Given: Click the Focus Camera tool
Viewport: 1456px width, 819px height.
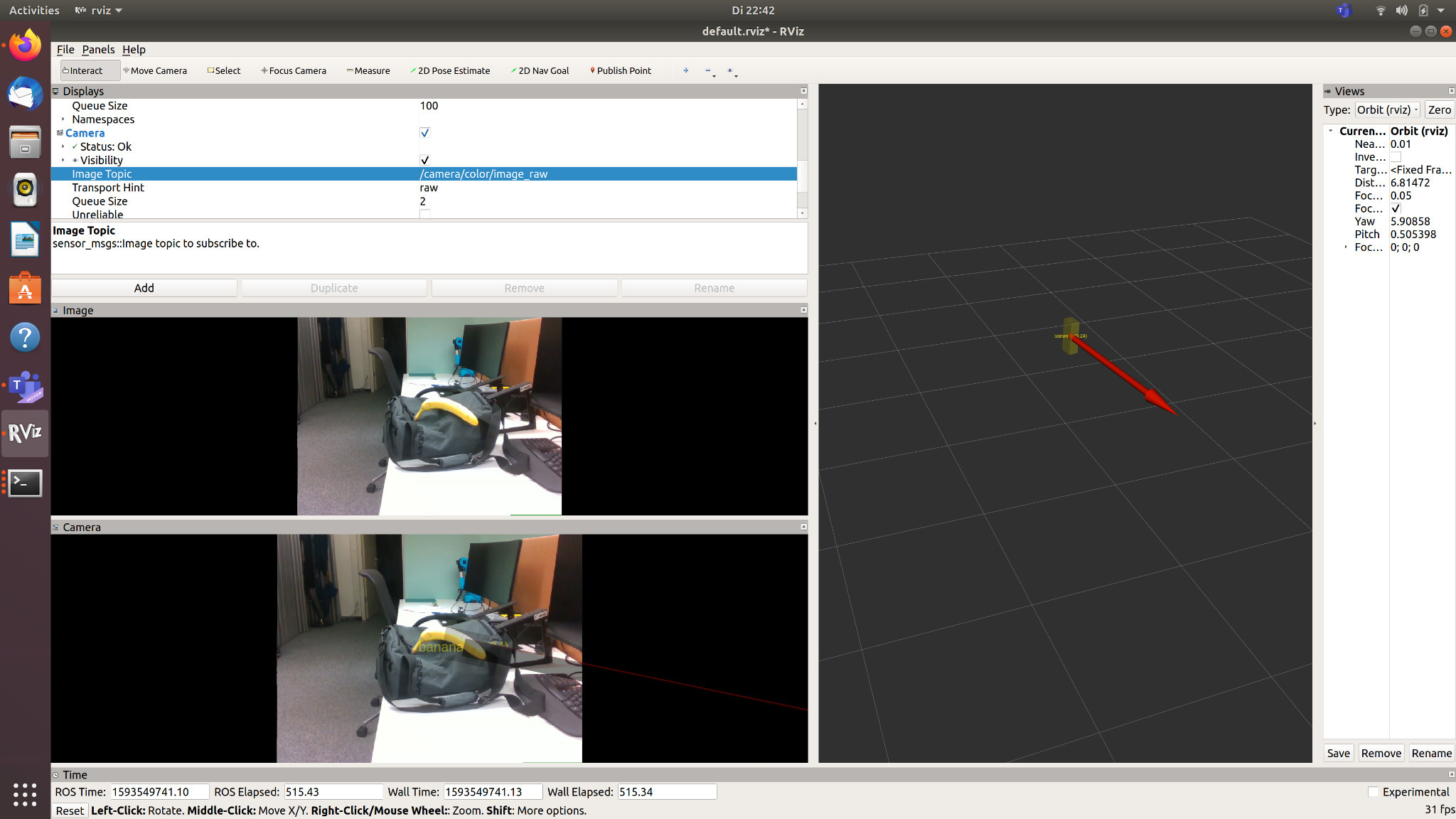Looking at the screenshot, I should tap(294, 70).
